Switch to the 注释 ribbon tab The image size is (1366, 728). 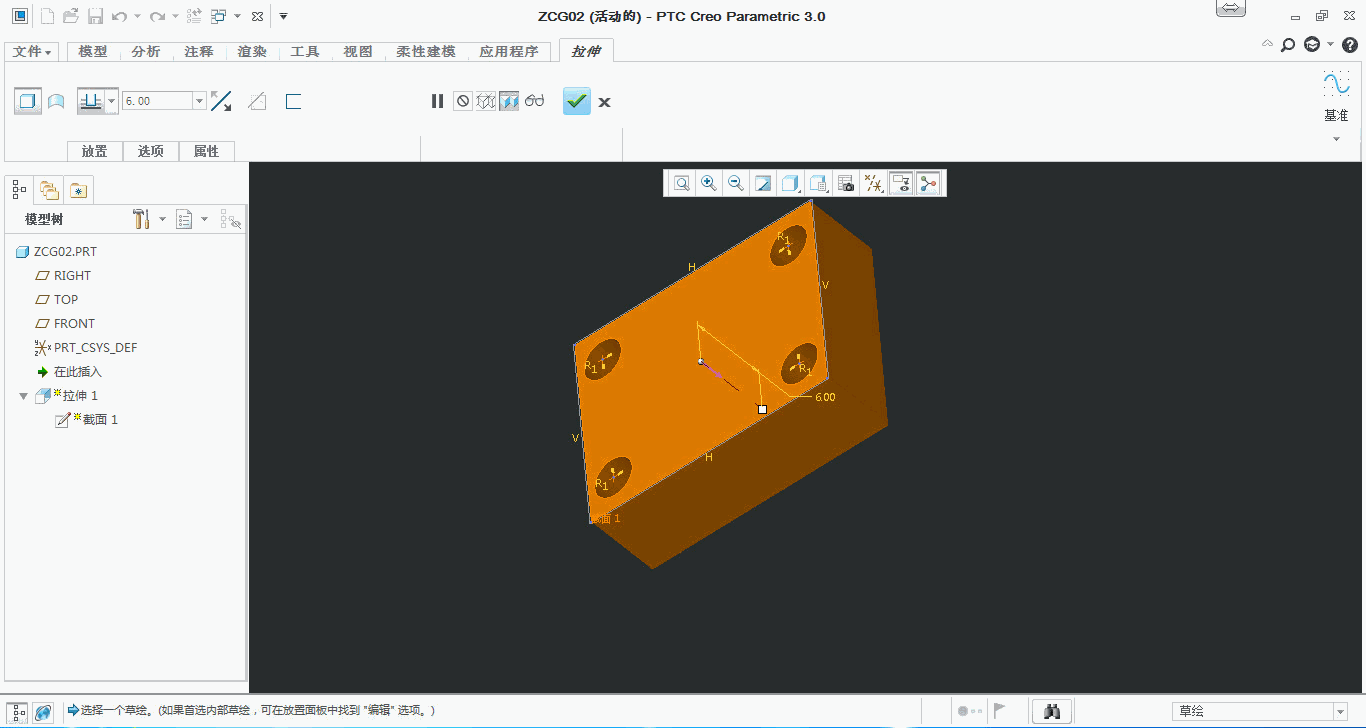coord(199,52)
